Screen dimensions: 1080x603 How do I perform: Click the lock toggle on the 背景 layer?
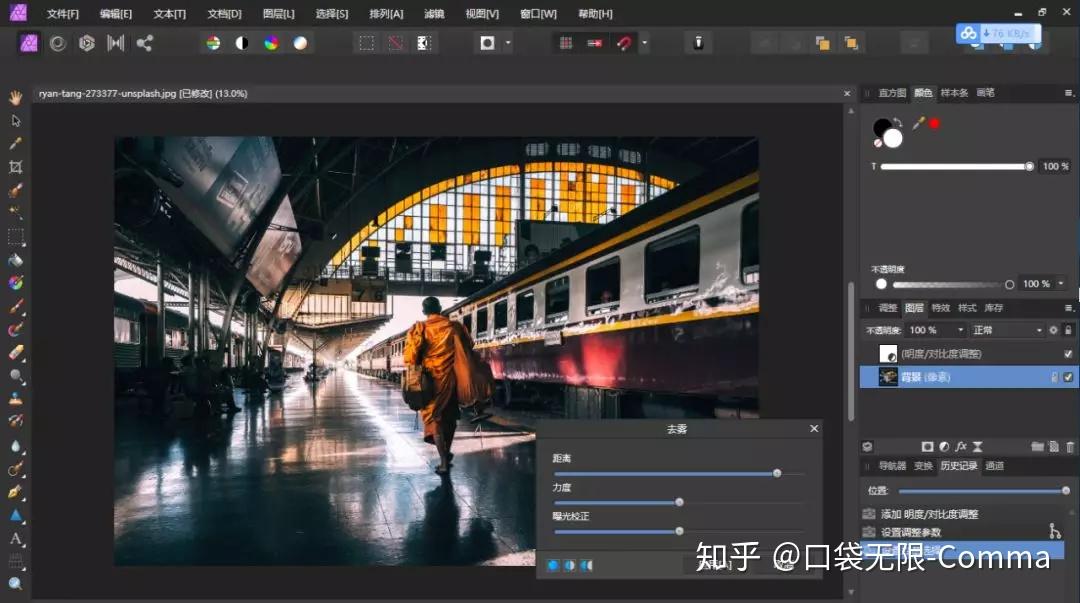tap(1055, 376)
